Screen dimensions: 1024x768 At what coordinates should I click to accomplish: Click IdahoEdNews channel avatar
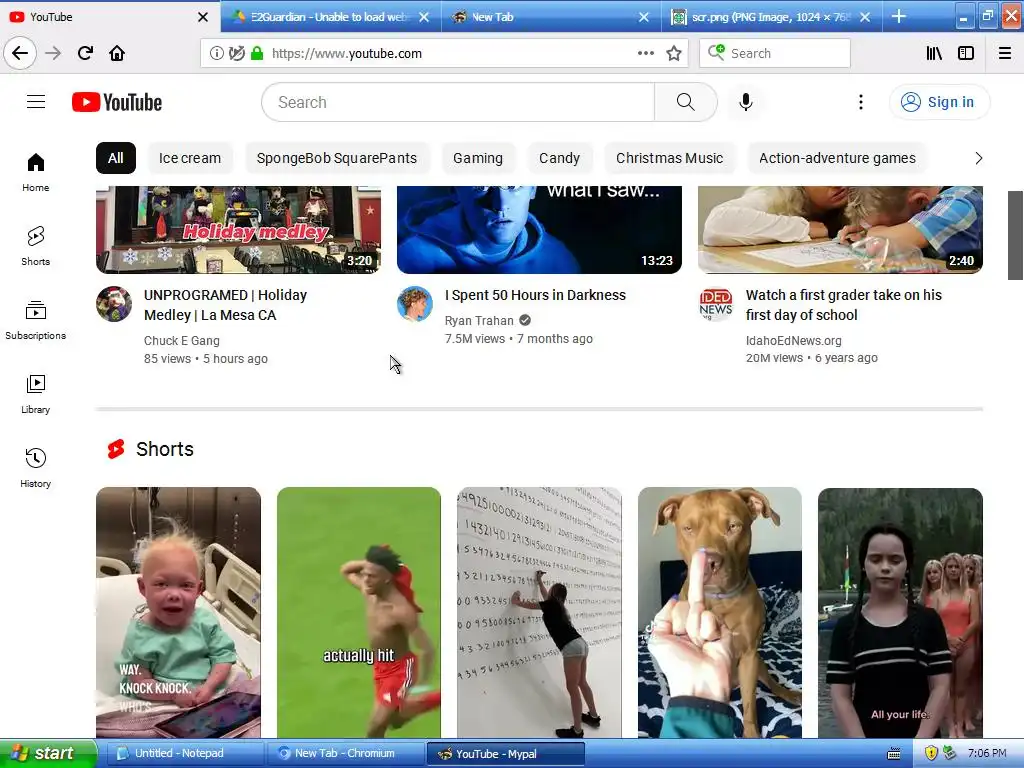click(716, 304)
